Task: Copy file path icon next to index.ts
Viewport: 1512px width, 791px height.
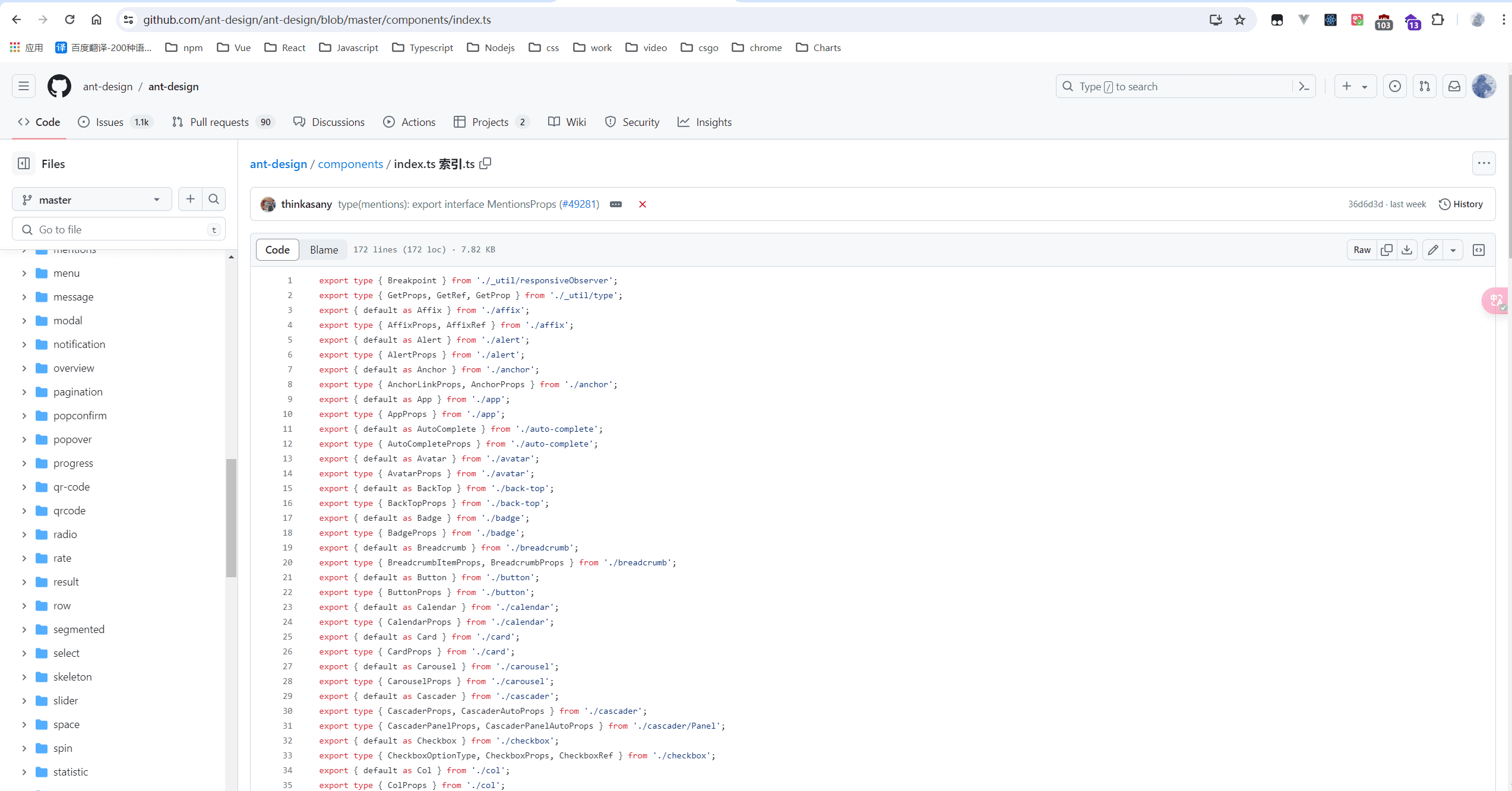Action: (x=486, y=163)
